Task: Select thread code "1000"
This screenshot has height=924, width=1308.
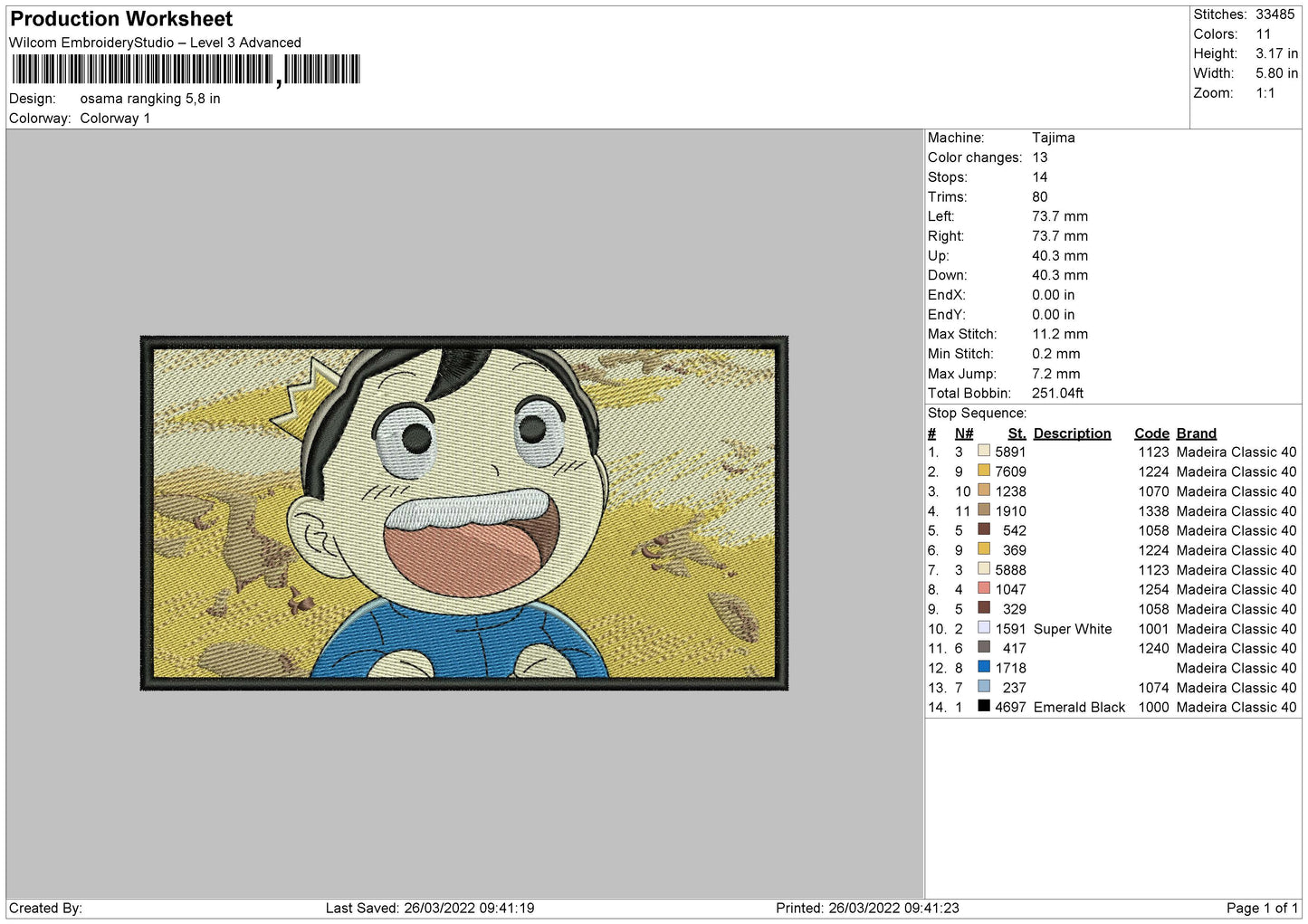Action: click(x=1154, y=708)
